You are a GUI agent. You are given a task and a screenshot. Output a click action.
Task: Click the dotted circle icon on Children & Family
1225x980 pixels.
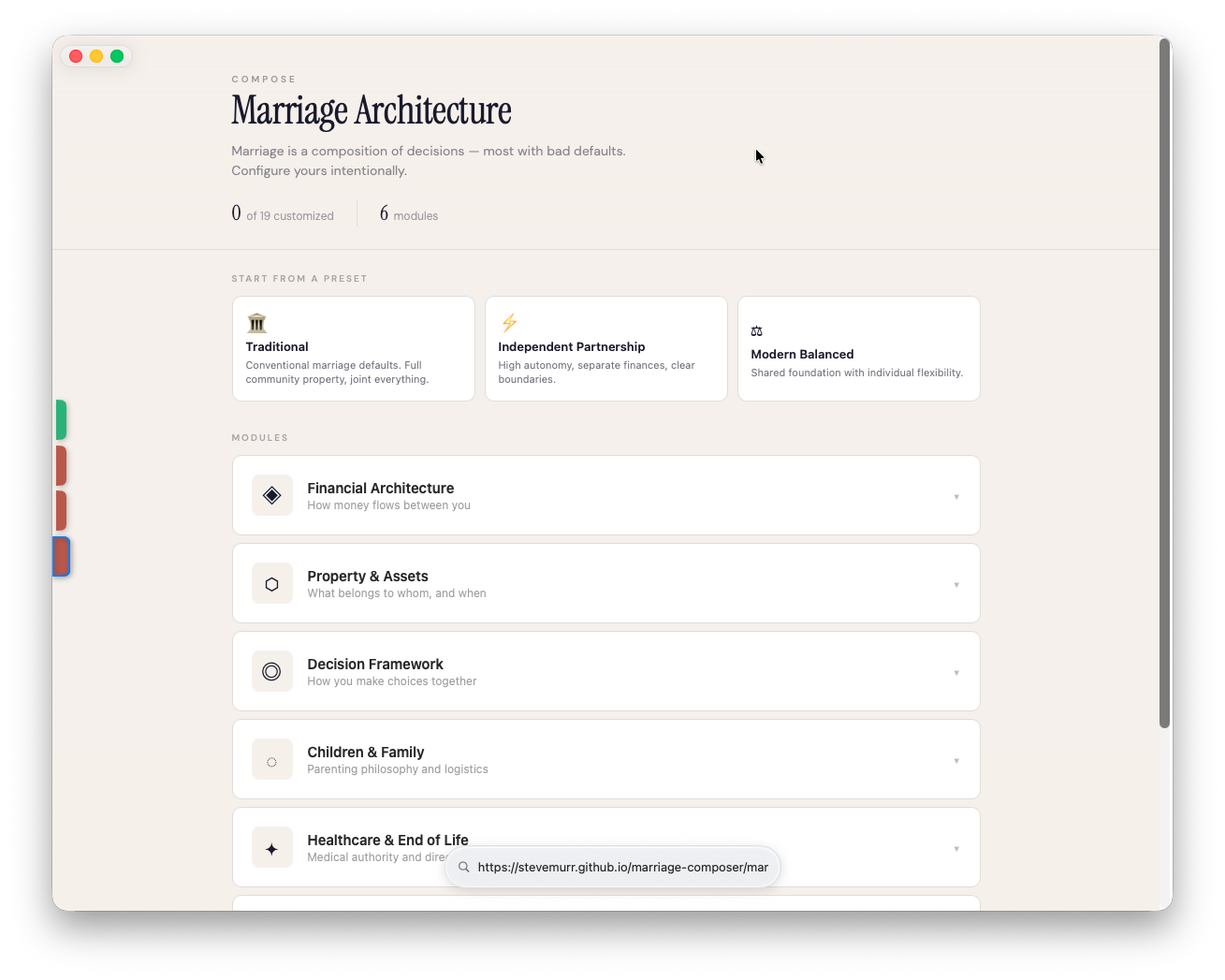click(x=271, y=759)
